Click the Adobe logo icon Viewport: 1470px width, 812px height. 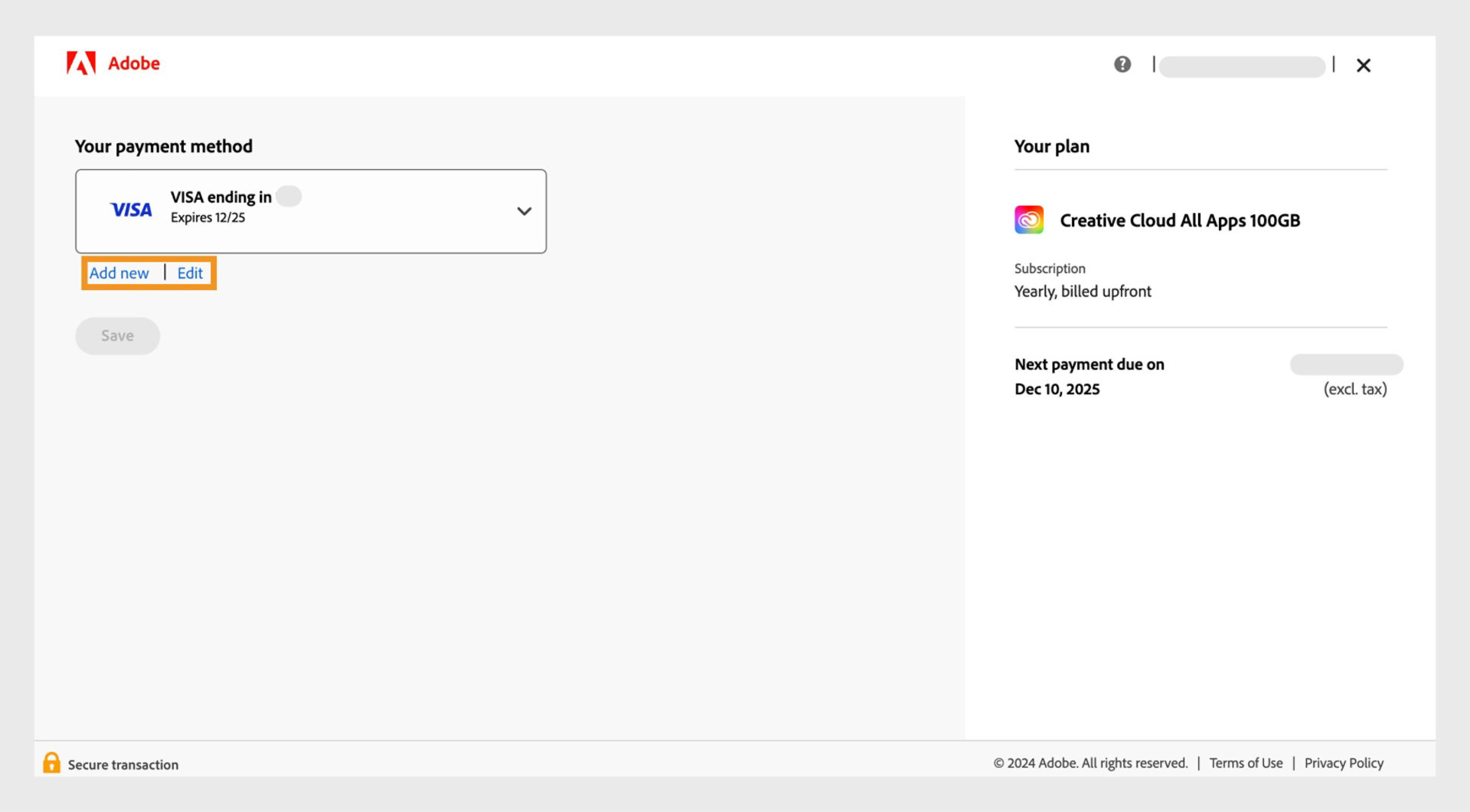click(x=81, y=63)
